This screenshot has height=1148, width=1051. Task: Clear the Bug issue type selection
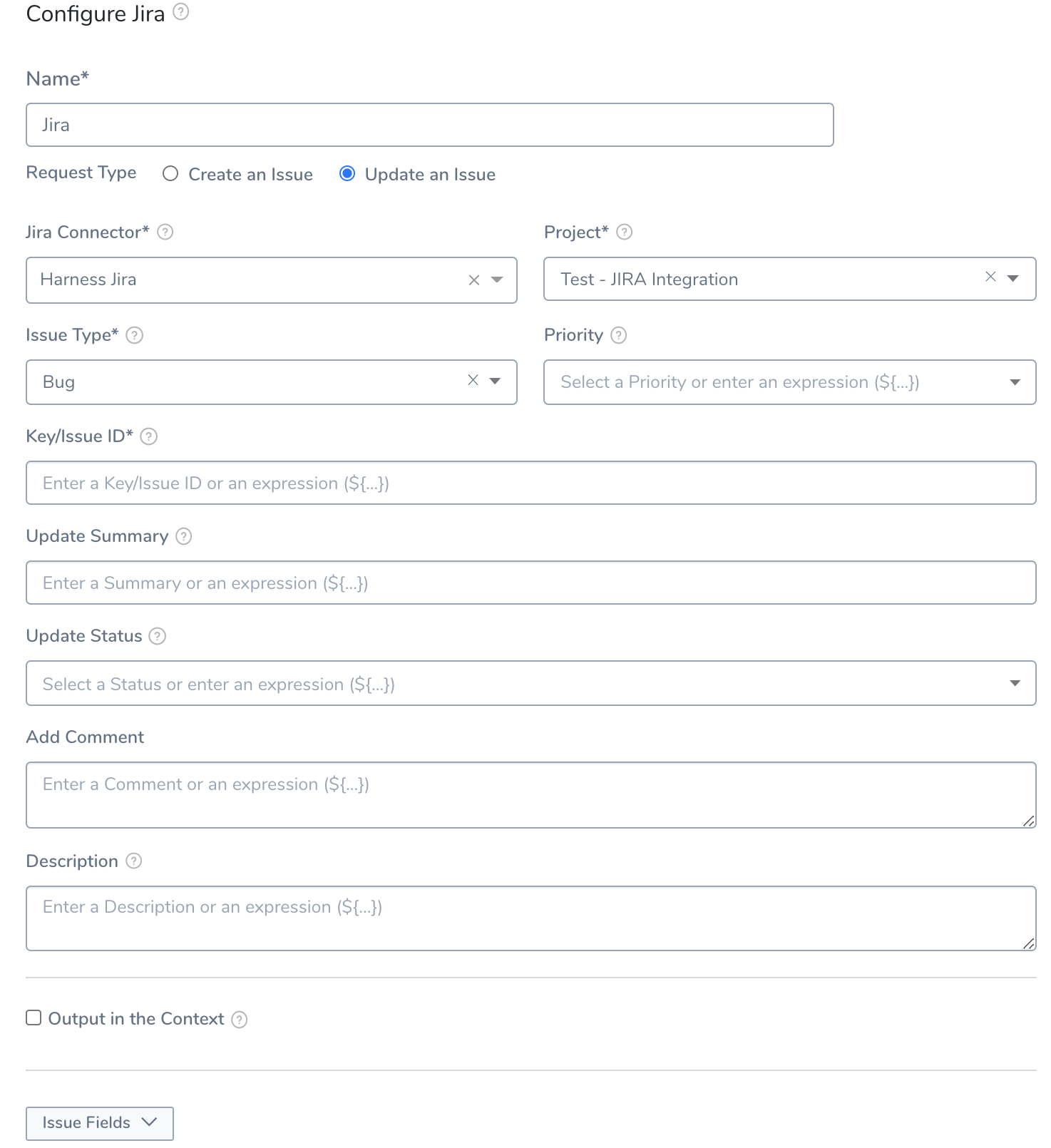click(x=473, y=380)
